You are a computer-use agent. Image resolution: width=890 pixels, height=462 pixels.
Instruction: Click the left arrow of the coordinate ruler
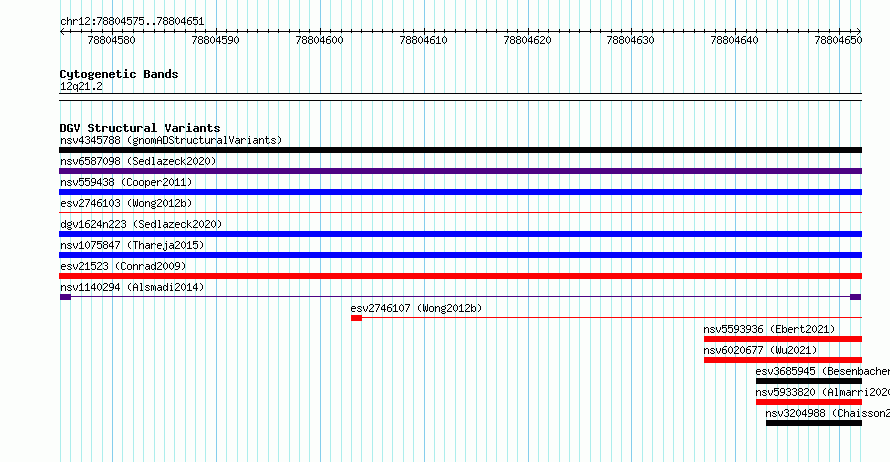62,32
